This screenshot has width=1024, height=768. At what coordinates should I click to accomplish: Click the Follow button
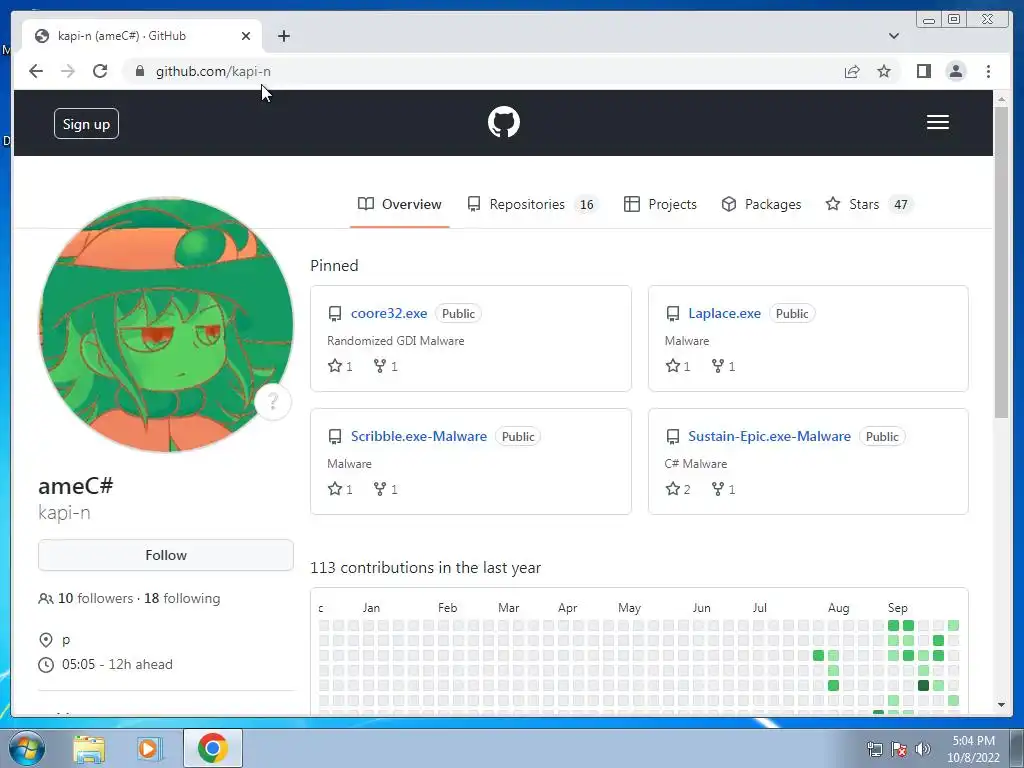tap(166, 555)
